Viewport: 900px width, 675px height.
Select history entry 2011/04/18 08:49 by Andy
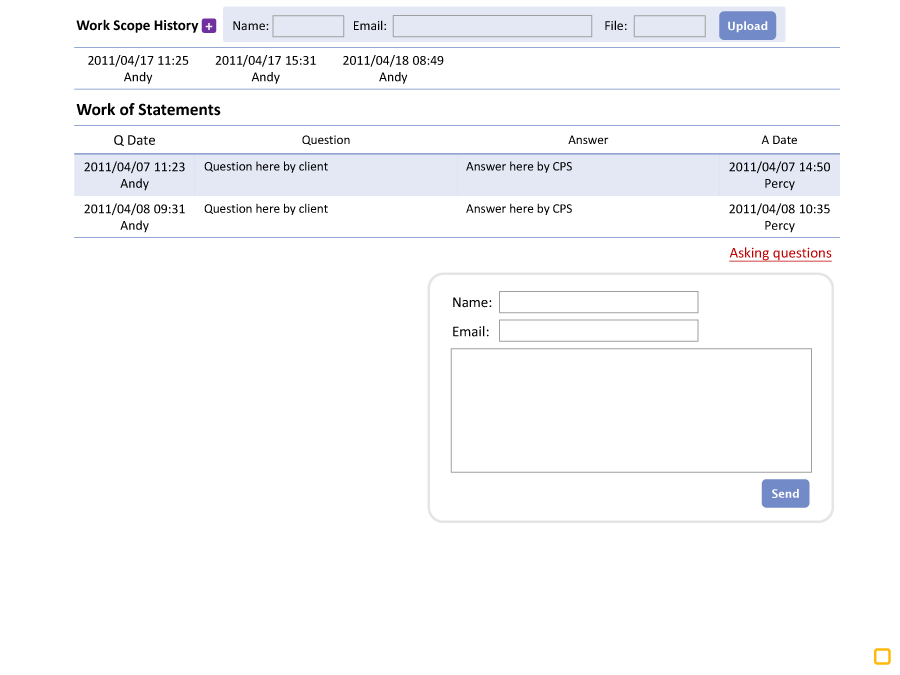(393, 68)
